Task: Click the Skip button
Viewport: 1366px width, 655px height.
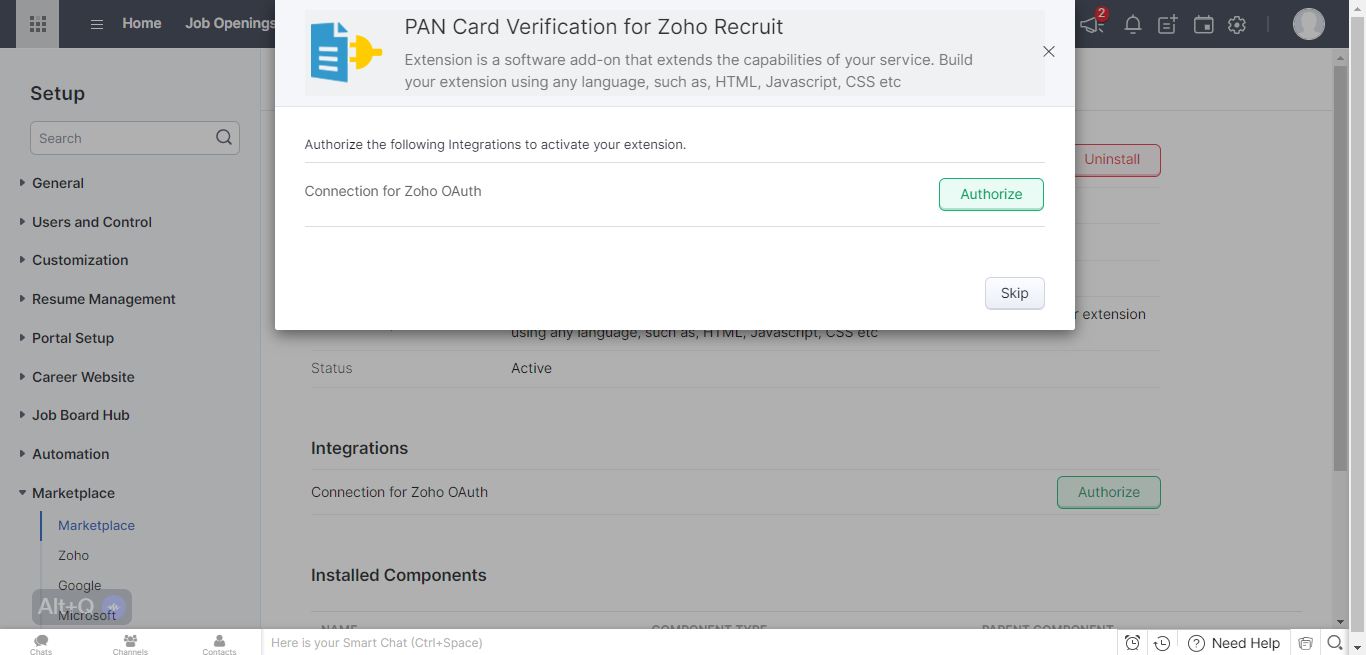Action: click(x=1015, y=293)
